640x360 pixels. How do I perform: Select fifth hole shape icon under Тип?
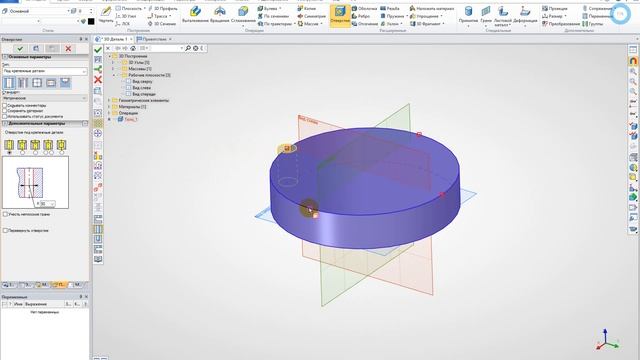(x=65, y=83)
